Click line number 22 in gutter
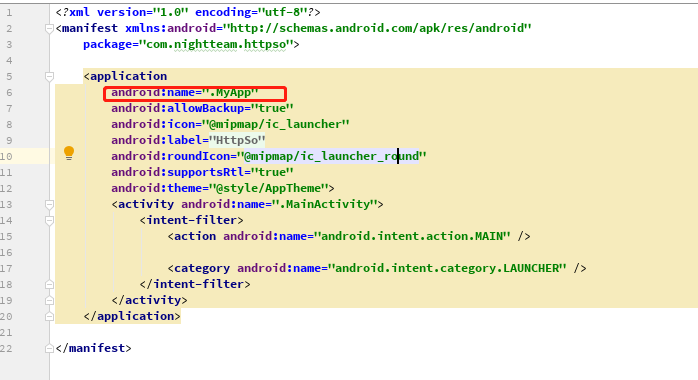The image size is (698, 380). (6, 349)
